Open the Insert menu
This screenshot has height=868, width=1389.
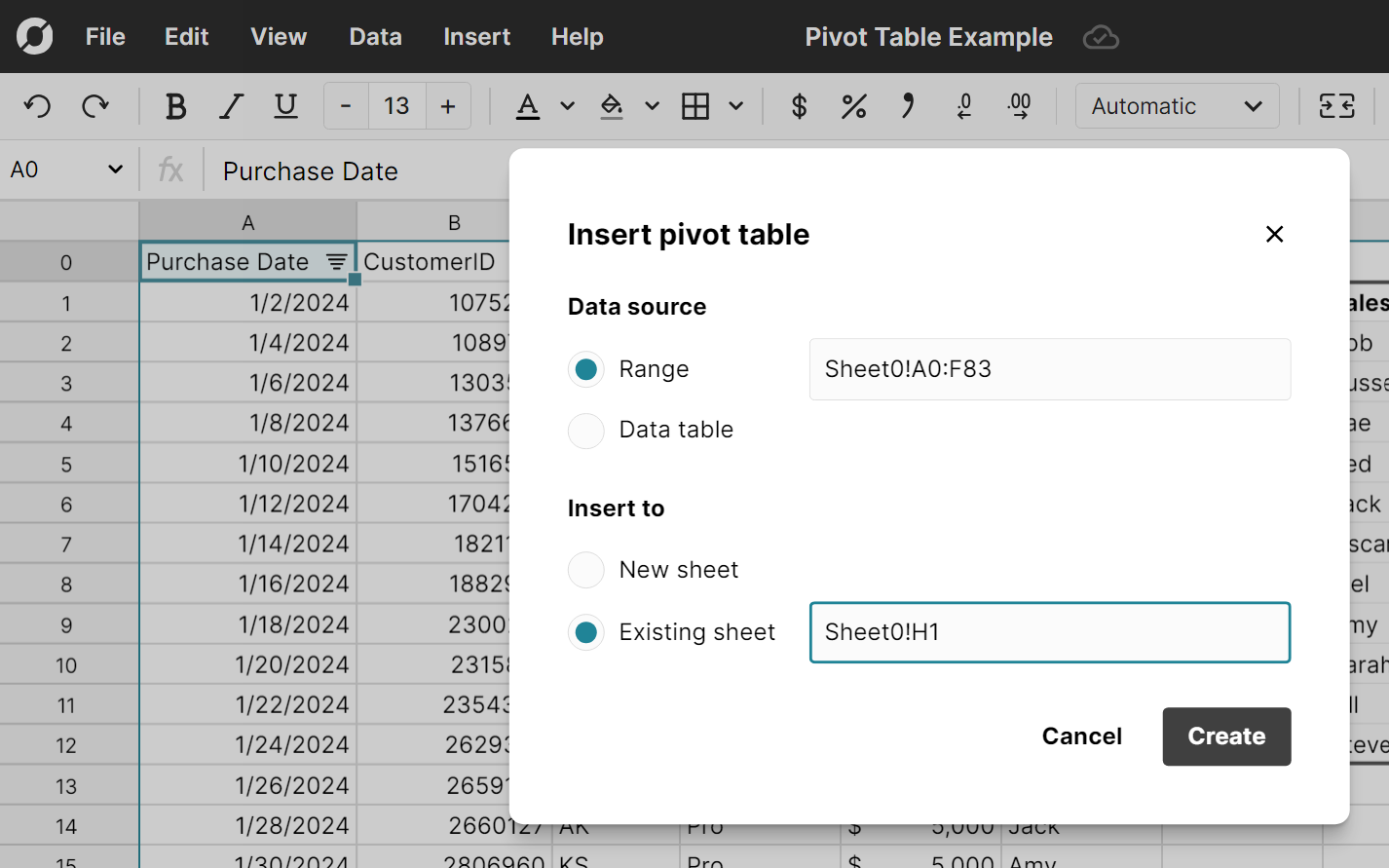(476, 37)
